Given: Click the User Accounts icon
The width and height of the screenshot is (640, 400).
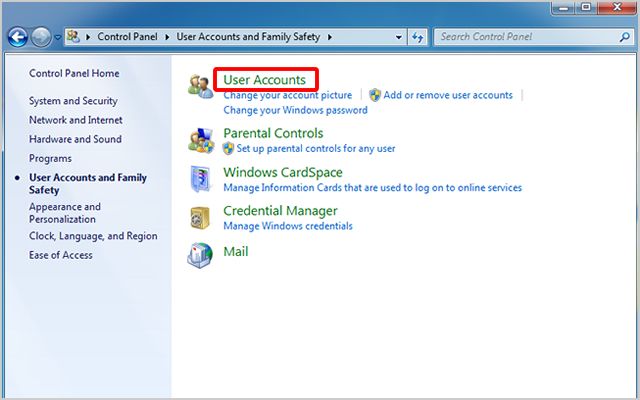Looking at the screenshot, I should click(x=200, y=86).
